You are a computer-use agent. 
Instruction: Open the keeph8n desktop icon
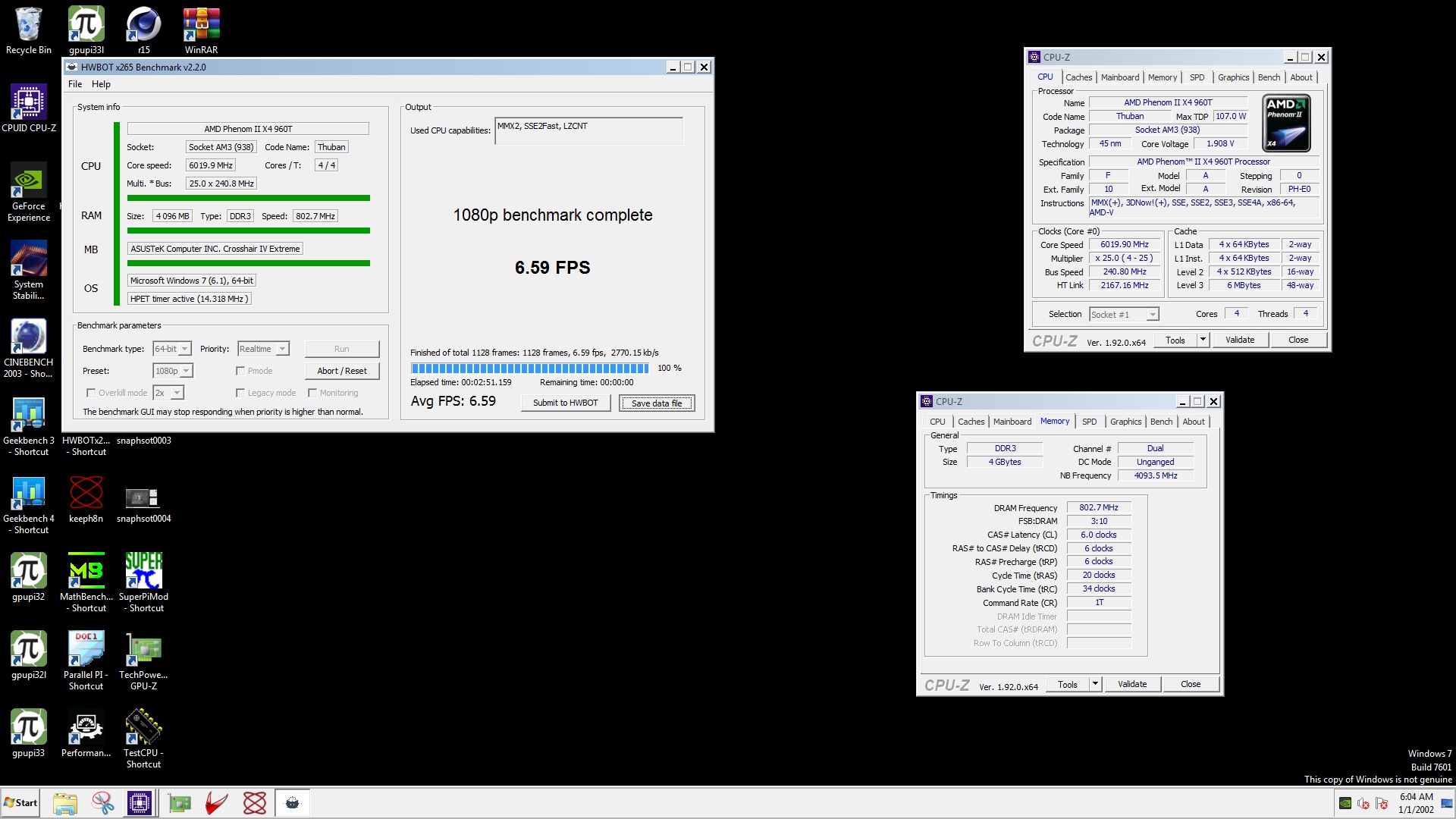click(x=86, y=499)
